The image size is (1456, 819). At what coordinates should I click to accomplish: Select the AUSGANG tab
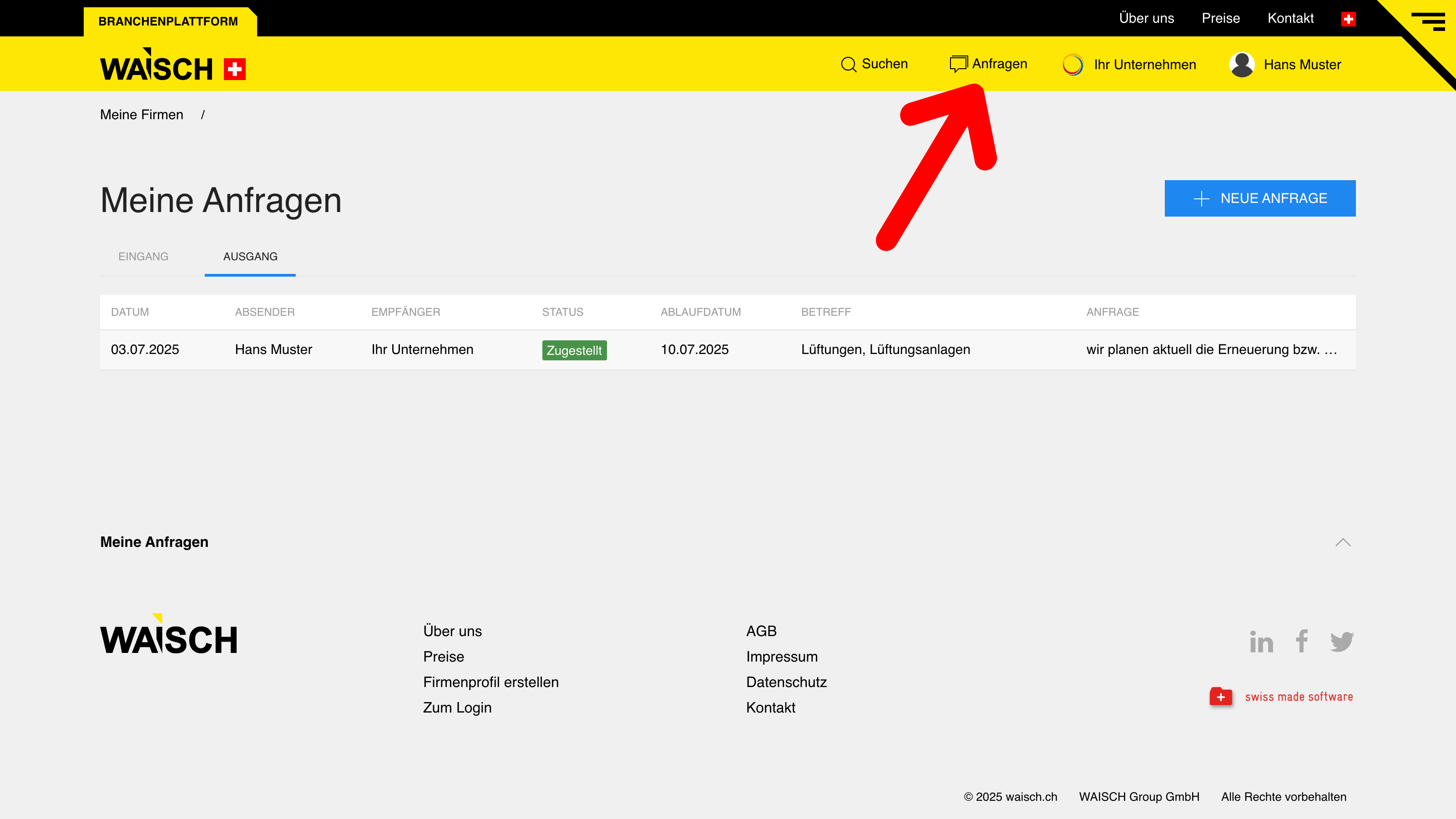pyautogui.click(x=250, y=257)
